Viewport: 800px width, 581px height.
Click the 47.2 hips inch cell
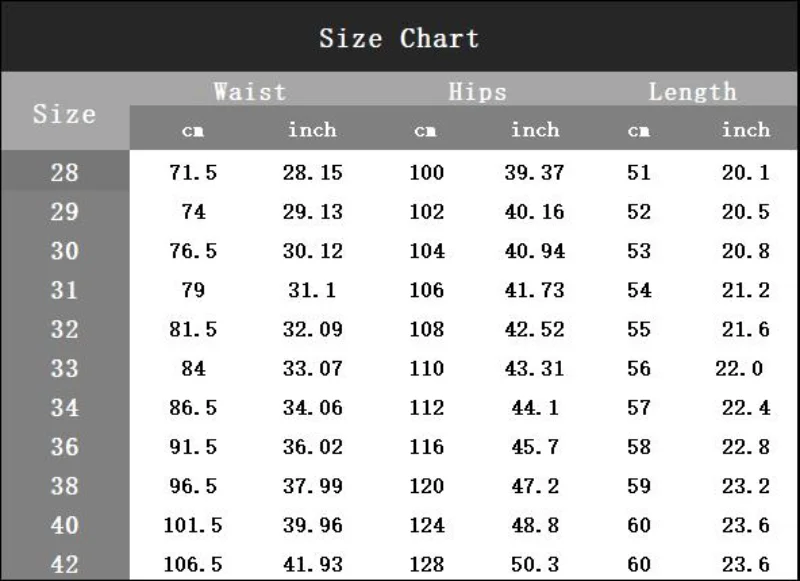tap(534, 486)
